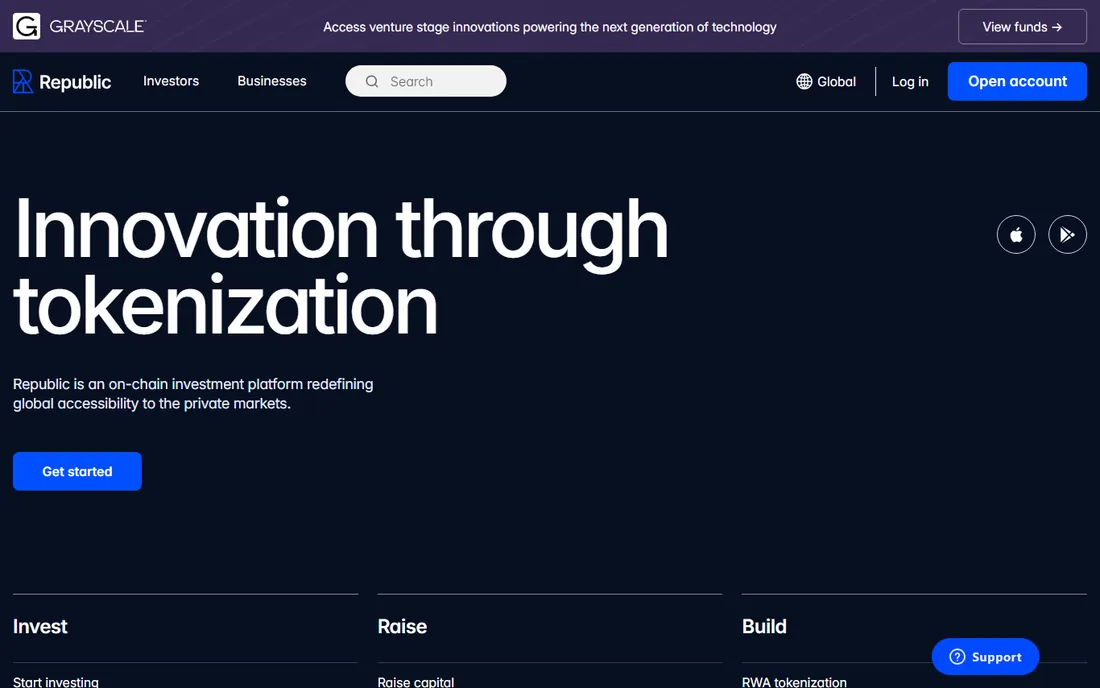Click the GRAYSCALE wordmark text
Screen dimensions: 1100x688
(98, 27)
